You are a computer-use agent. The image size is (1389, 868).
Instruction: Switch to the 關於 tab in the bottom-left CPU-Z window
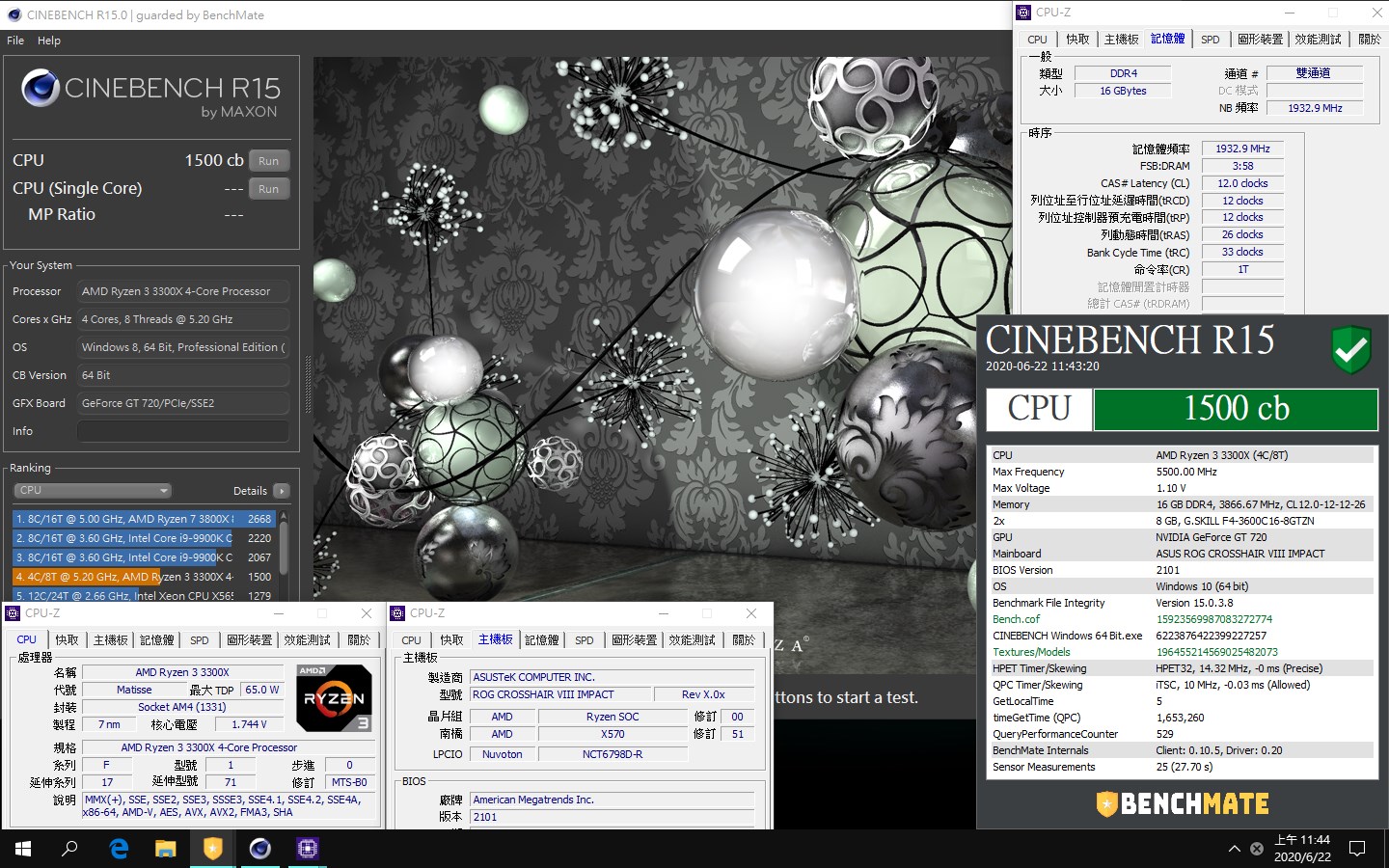pos(359,640)
